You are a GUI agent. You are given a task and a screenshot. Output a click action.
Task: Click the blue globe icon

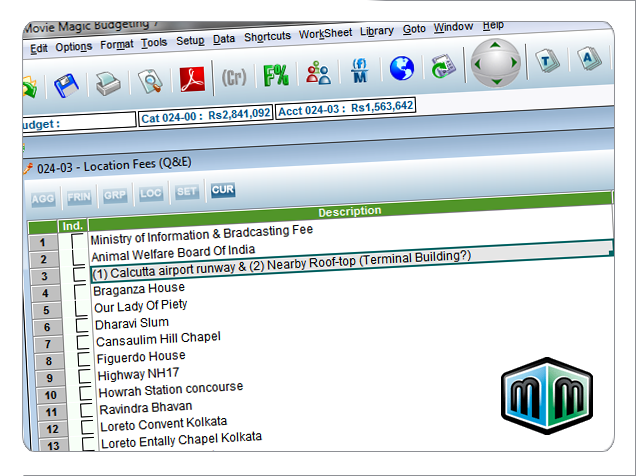click(x=402, y=68)
